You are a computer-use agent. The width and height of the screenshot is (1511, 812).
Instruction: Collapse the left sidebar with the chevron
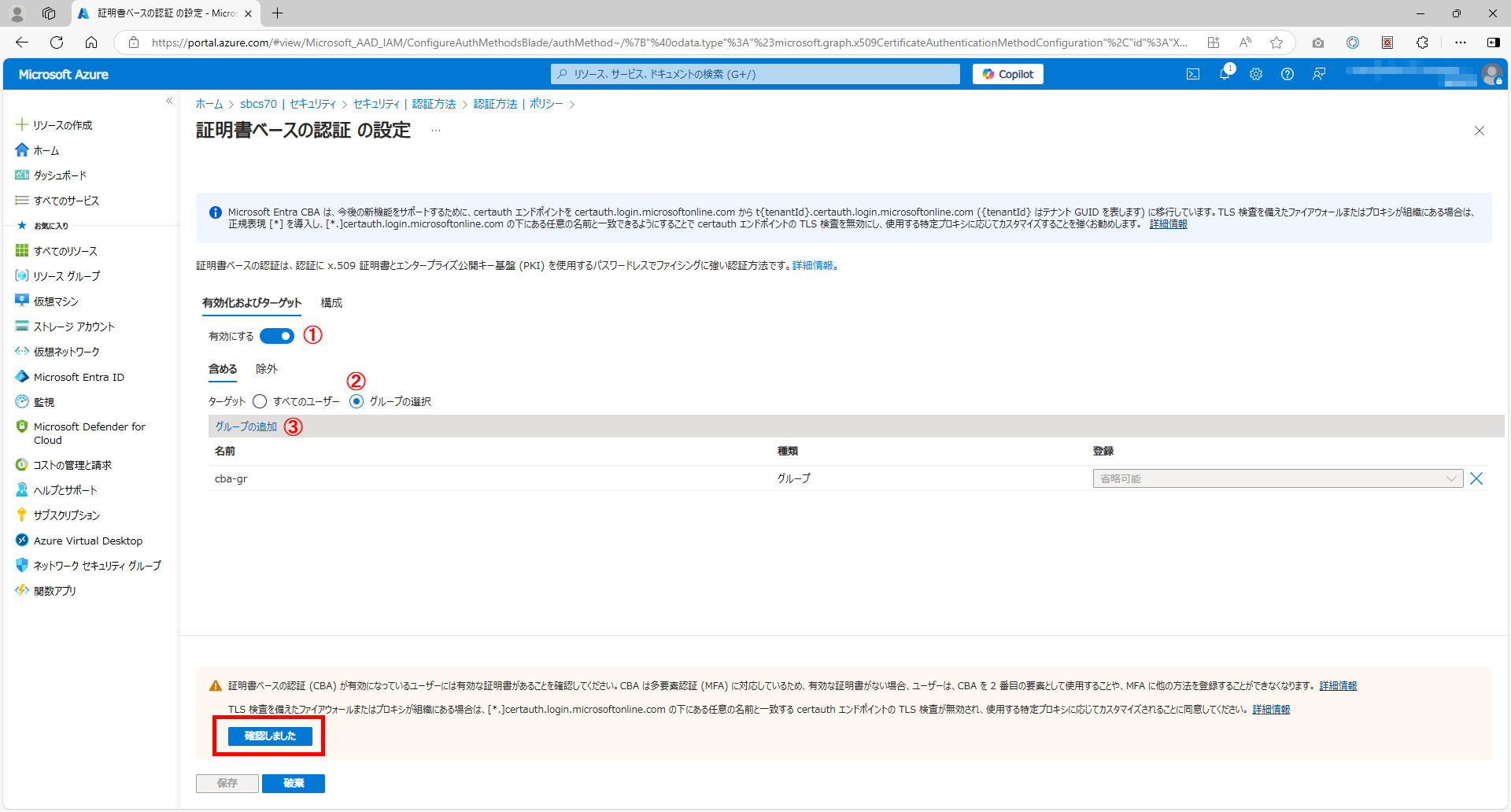point(169,101)
